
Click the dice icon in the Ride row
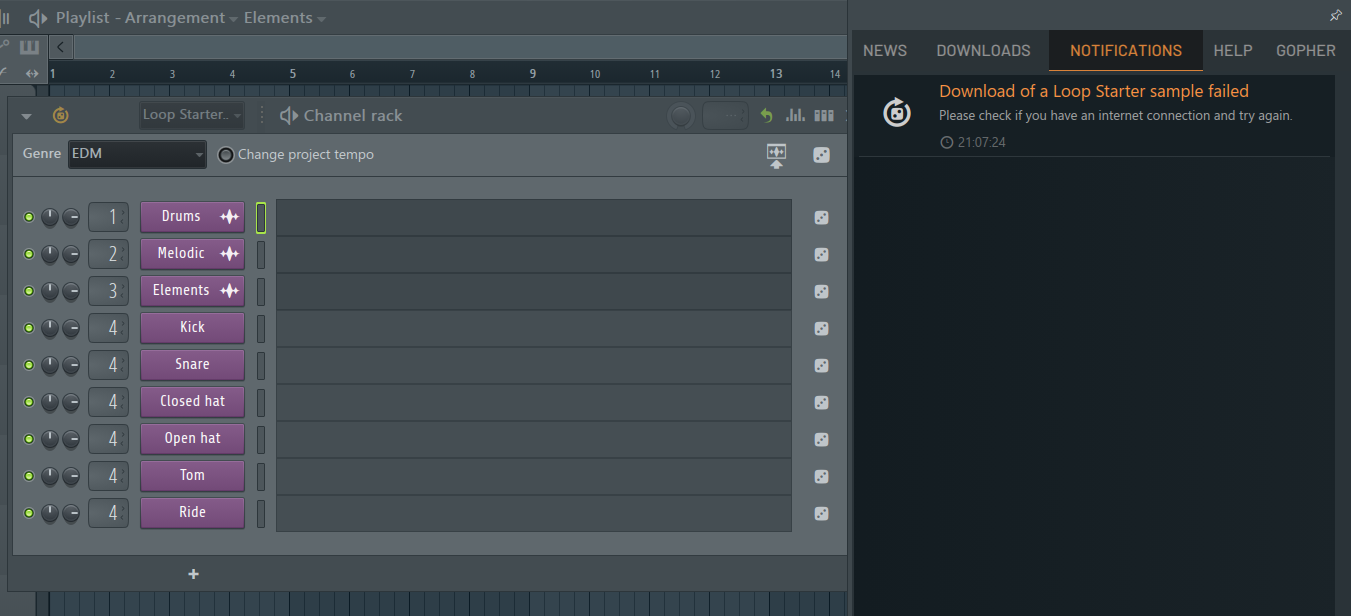click(821, 514)
